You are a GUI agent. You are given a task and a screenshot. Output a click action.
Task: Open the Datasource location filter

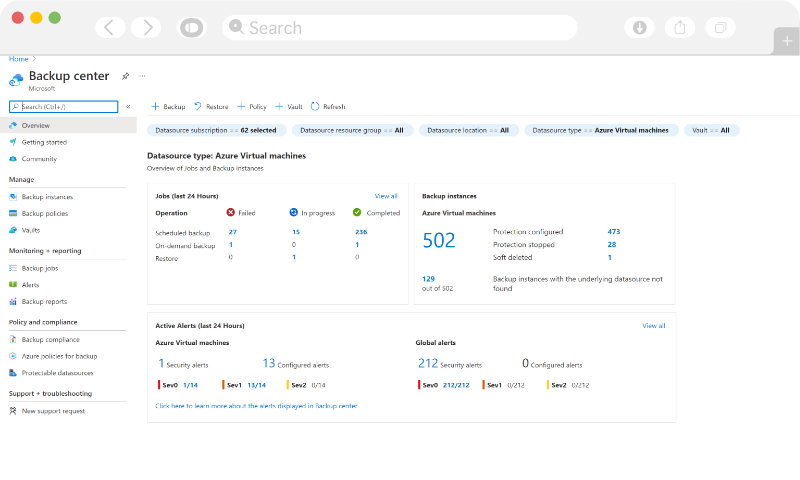click(467, 130)
